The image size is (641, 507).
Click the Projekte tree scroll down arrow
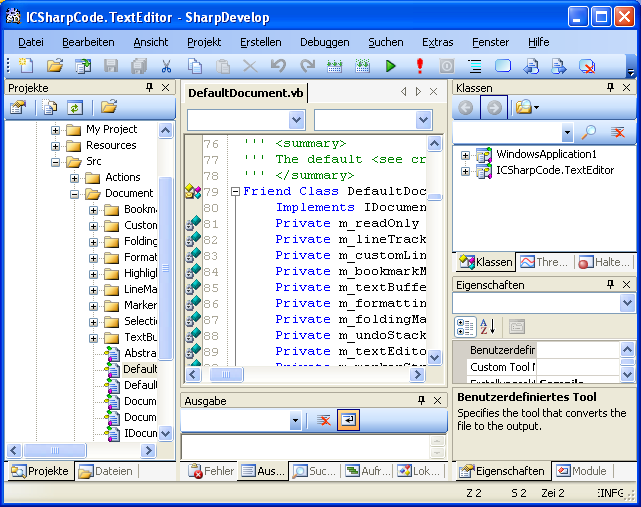[x=165, y=433]
